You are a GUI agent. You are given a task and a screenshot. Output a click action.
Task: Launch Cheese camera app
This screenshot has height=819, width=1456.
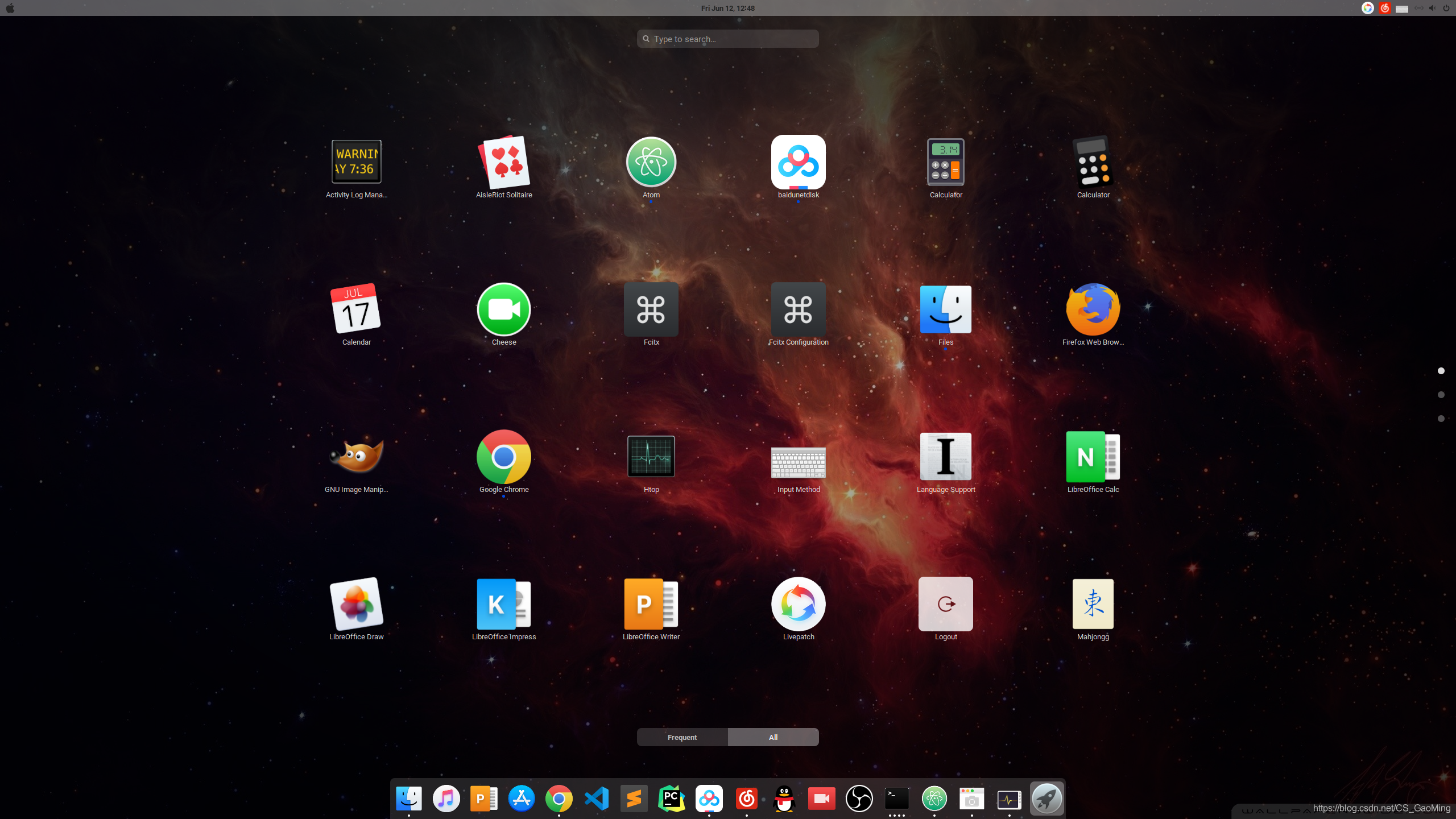(x=503, y=310)
